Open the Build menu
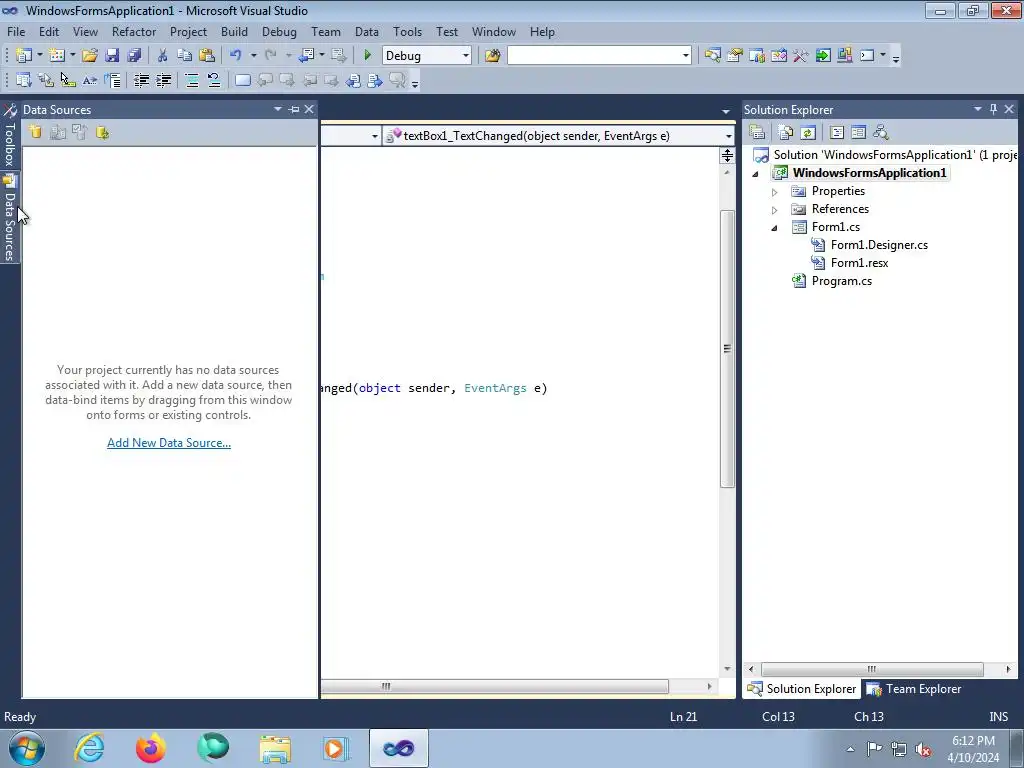The image size is (1024, 768). click(x=234, y=31)
